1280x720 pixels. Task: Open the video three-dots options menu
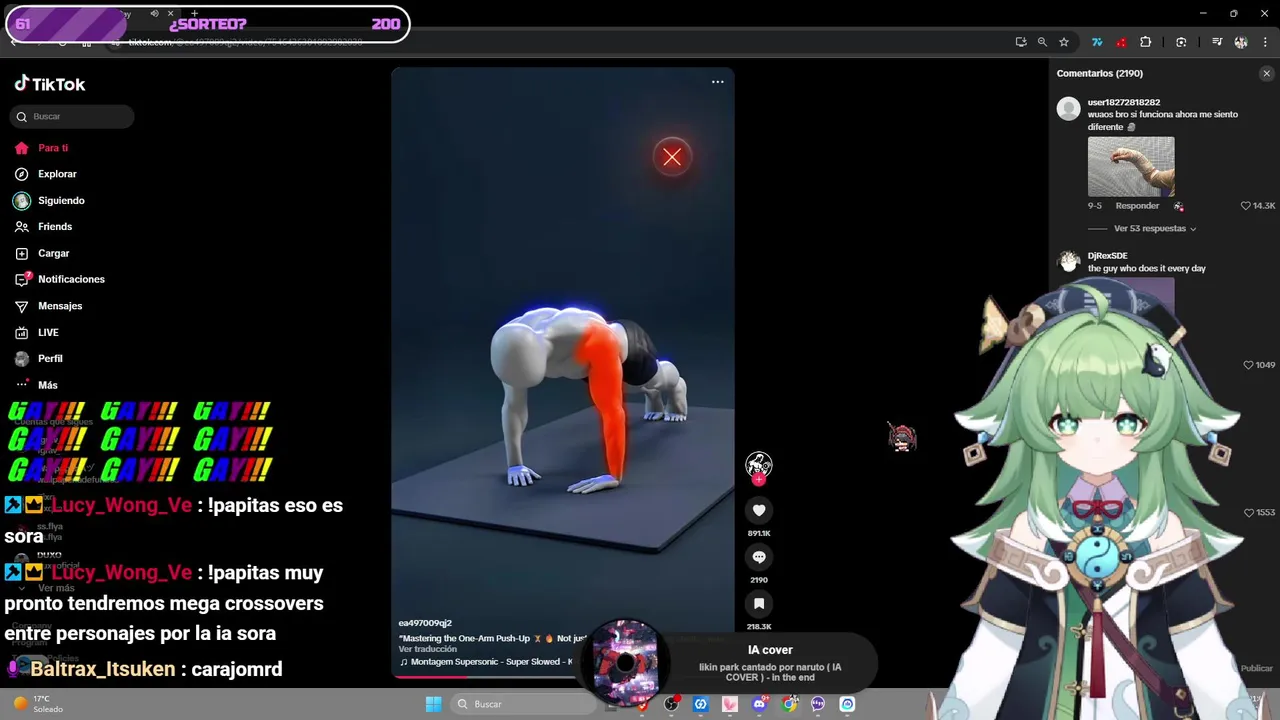pyautogui.click(x=717, y=82)
